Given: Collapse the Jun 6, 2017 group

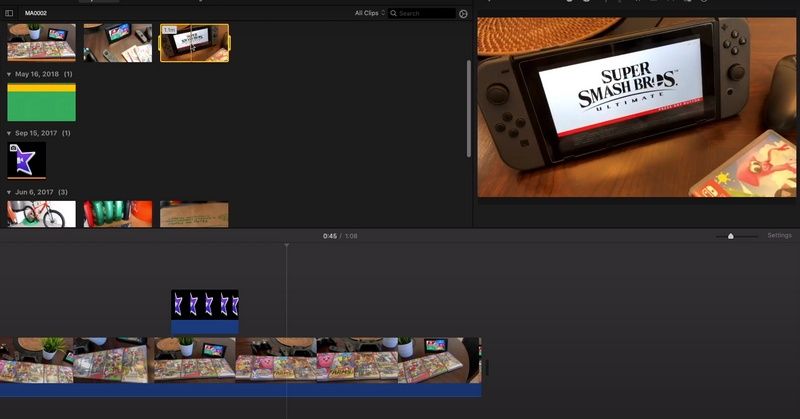Looking at the screenshot, I should point(9,192).
